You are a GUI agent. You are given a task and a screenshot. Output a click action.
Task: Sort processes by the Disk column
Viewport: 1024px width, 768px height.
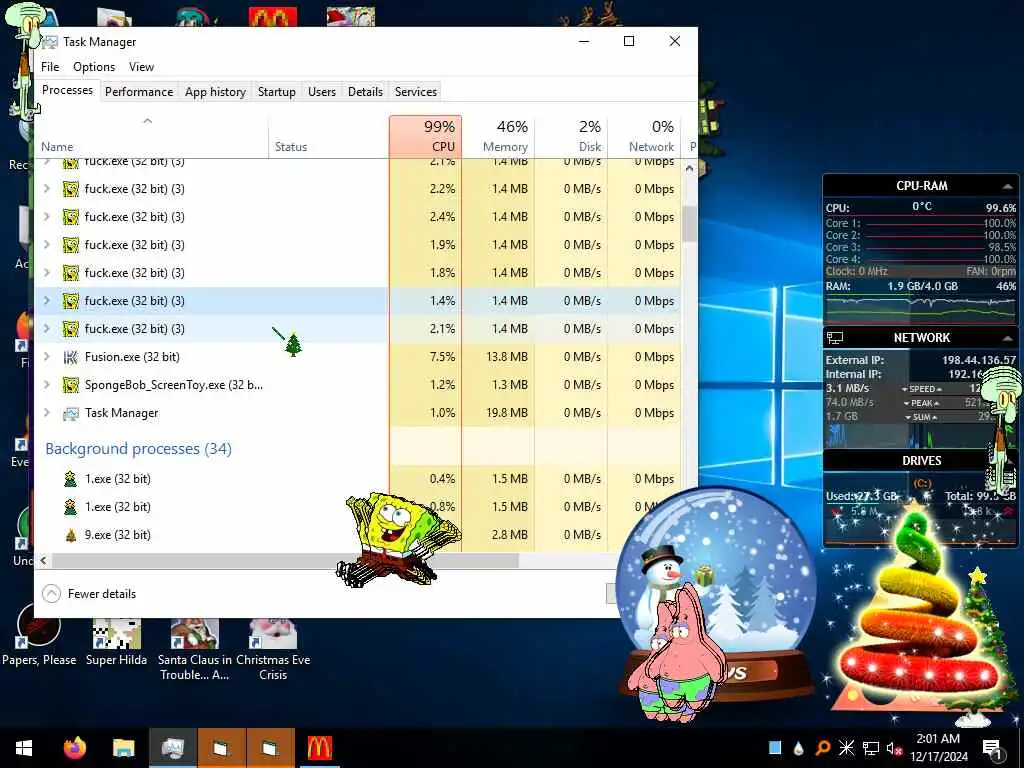[x=571, y=136]
